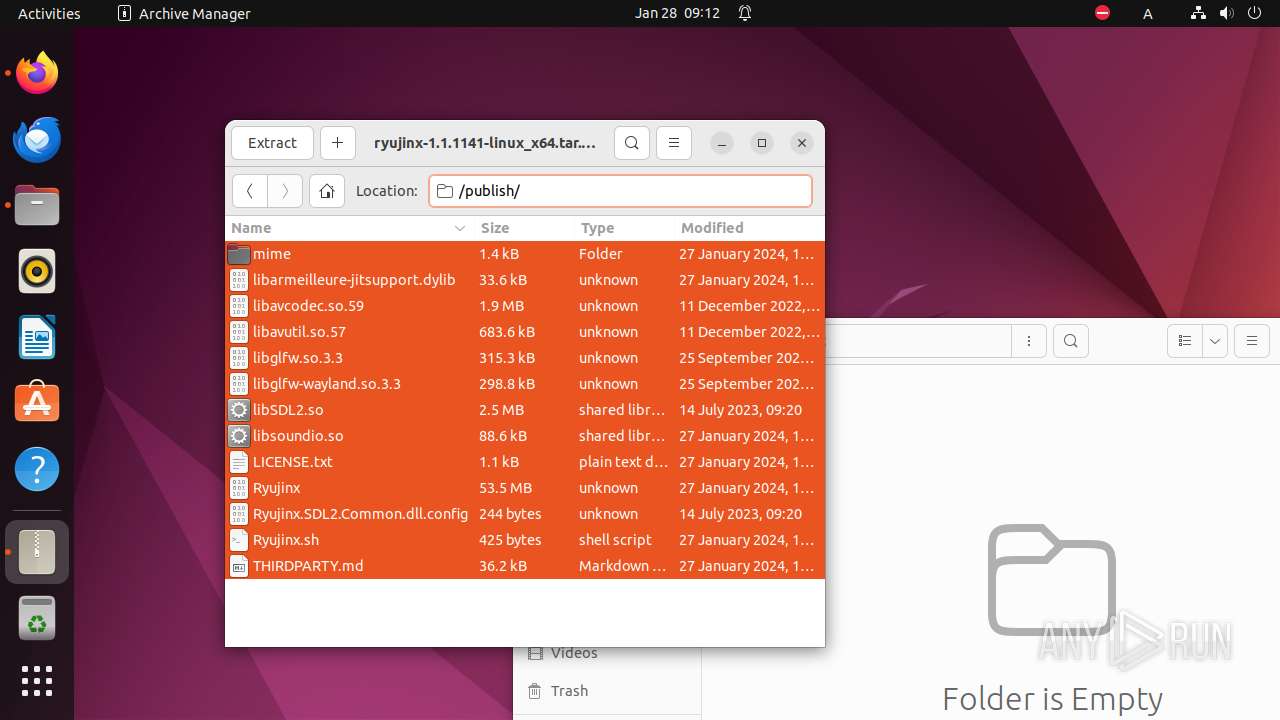The image size is (1280, 720).
Task: Launch LibreOffice Writer from the dock
Action: [37, 337]
